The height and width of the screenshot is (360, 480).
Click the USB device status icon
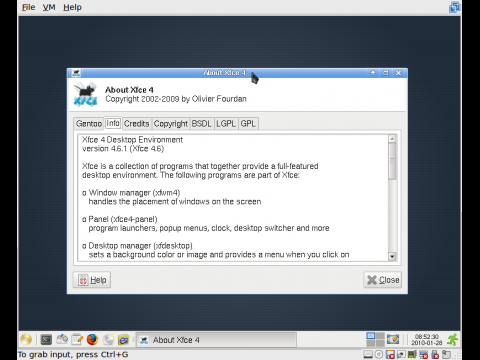[x=435, y=354]
